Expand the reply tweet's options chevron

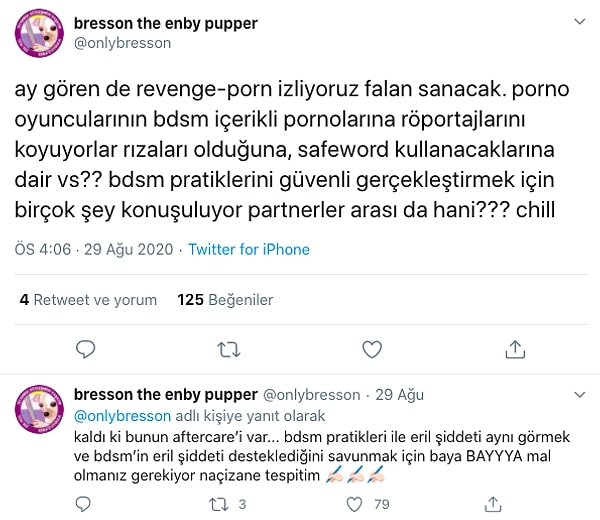coord(580,394)
